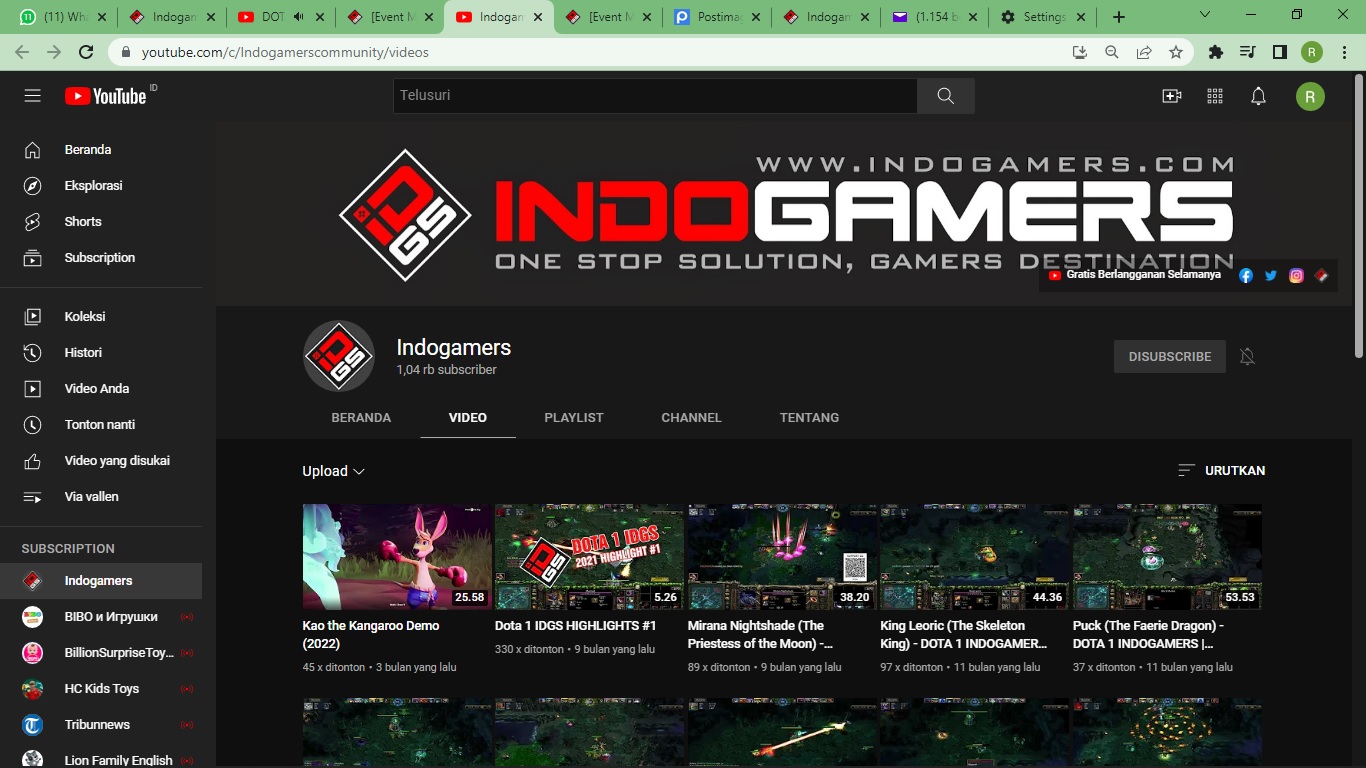
Task: Open the Indogamers subscription in the sidebar
Action: pos(101,581)
